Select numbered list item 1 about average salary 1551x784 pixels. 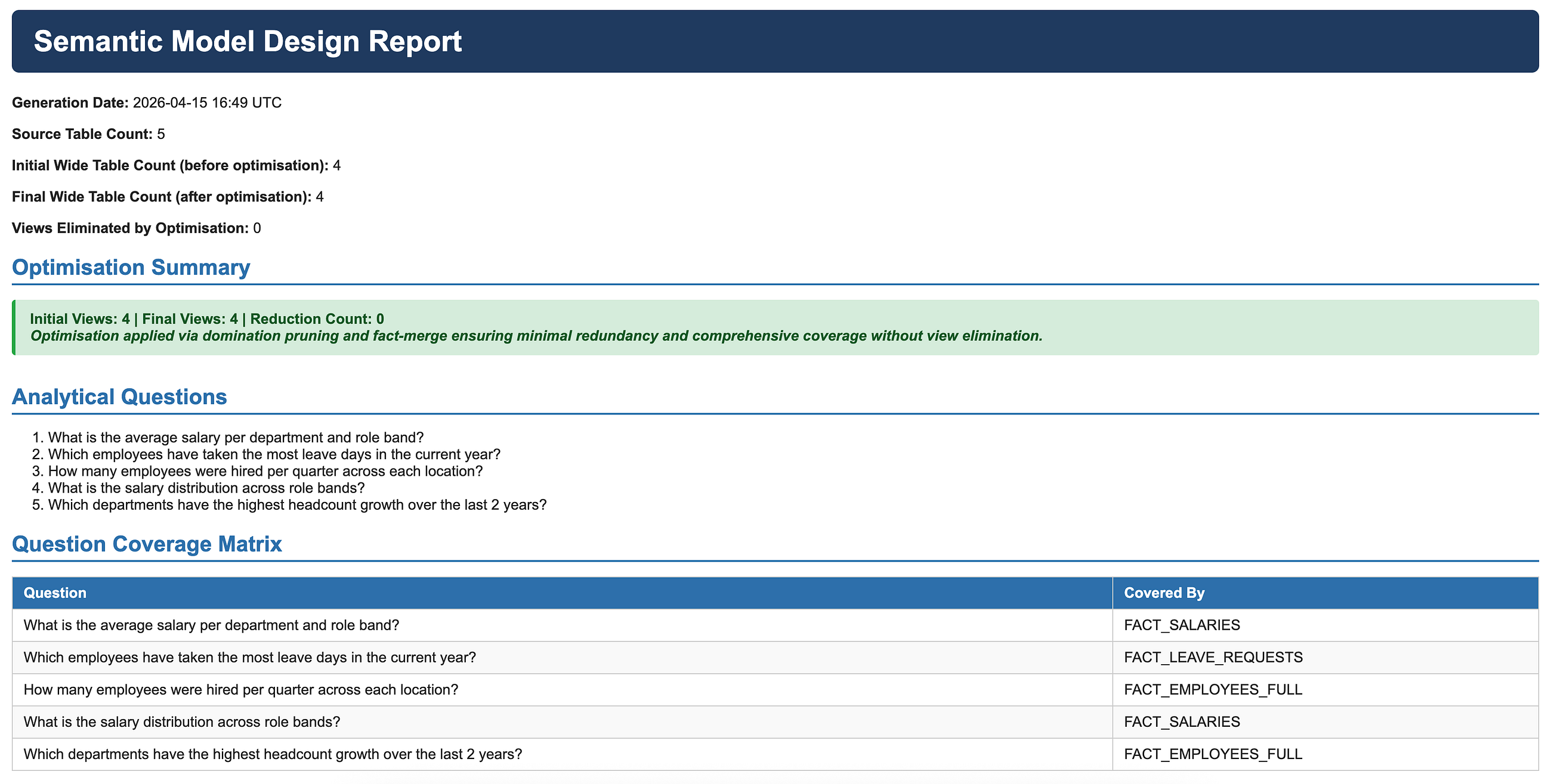tap(236, 438)
